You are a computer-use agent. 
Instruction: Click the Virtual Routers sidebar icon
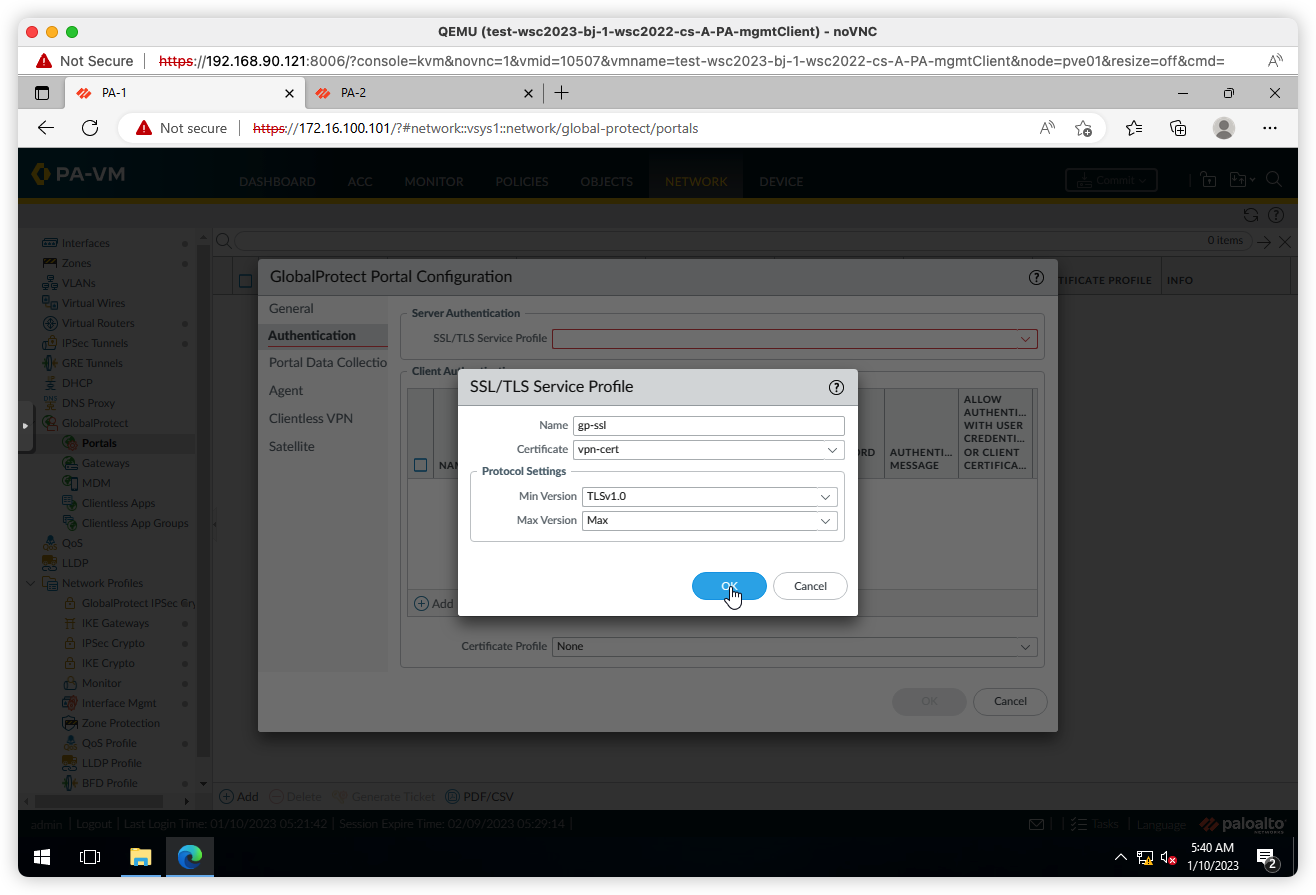coord(50,323)
